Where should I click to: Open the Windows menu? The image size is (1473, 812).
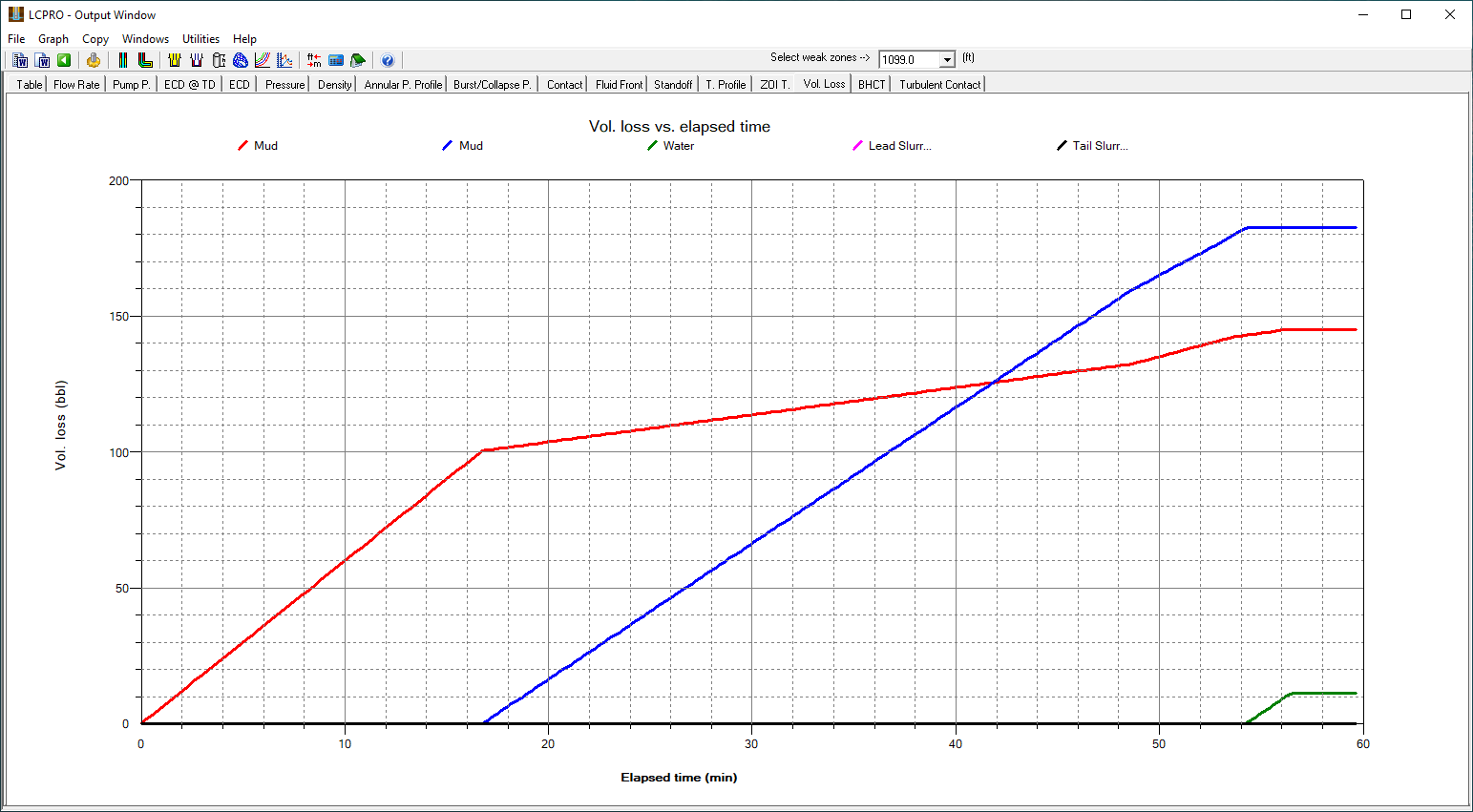pos(145,39)
